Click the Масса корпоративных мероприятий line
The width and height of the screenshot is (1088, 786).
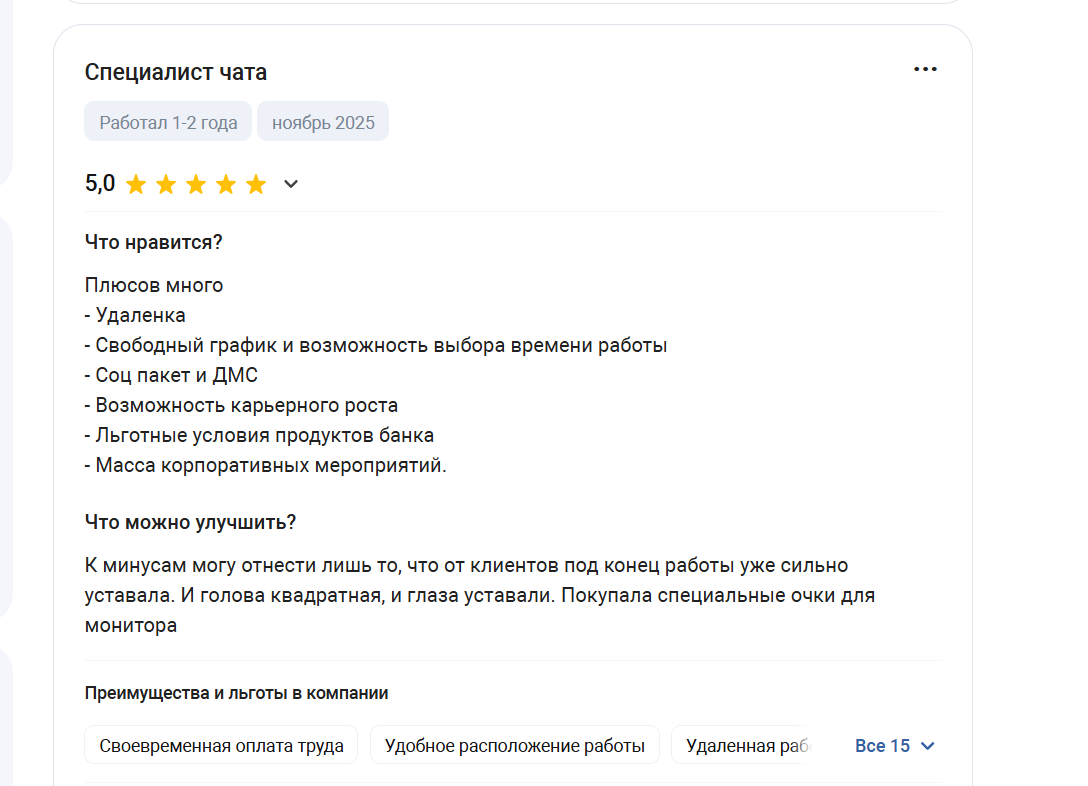coord(266,465)
